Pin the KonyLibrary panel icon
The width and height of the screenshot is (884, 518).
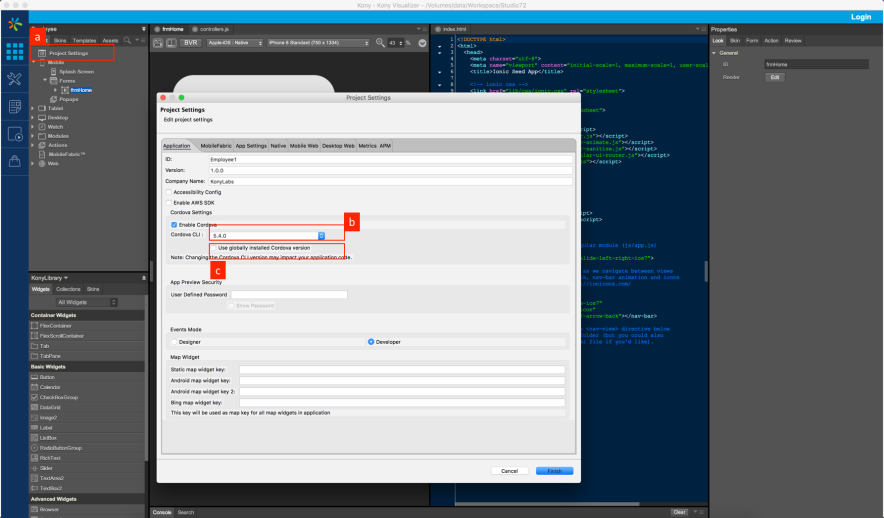pos(144,278)
